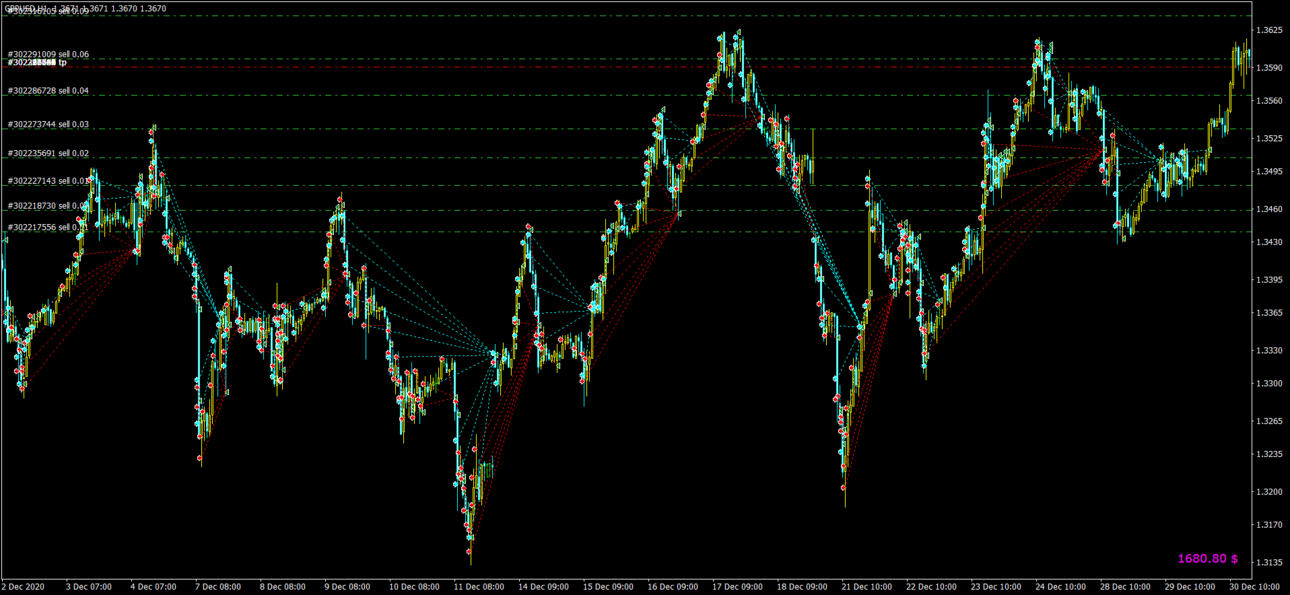Screen dimensions: 1290x595
Task: Click the 24 Dec 10:00 time label
Action: [1062, 587]
